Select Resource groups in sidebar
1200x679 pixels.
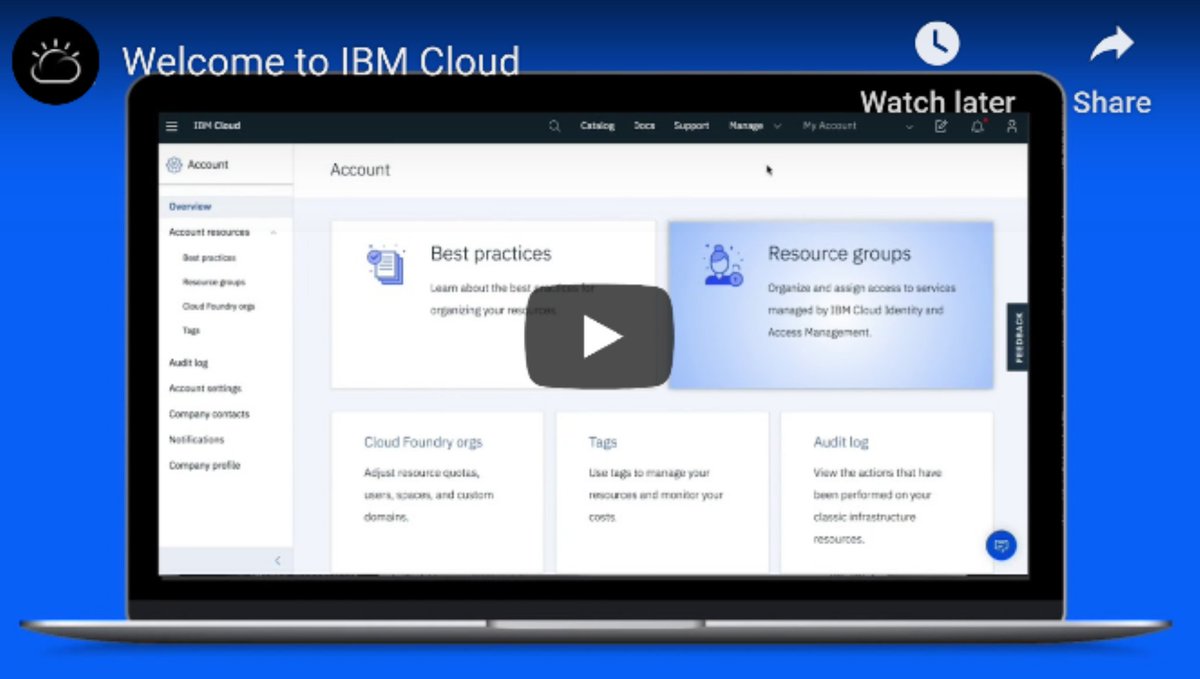pos(214,282)
